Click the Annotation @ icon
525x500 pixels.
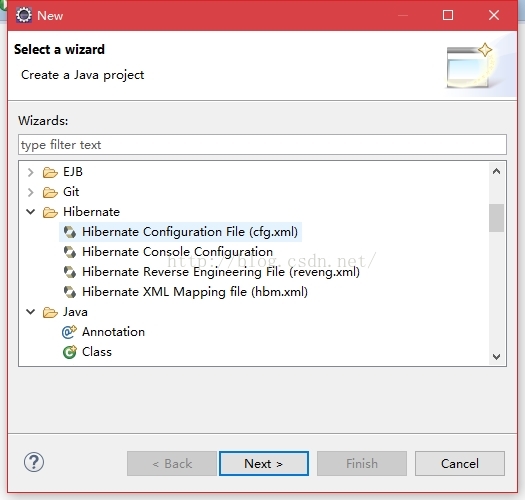click(69, 332)
